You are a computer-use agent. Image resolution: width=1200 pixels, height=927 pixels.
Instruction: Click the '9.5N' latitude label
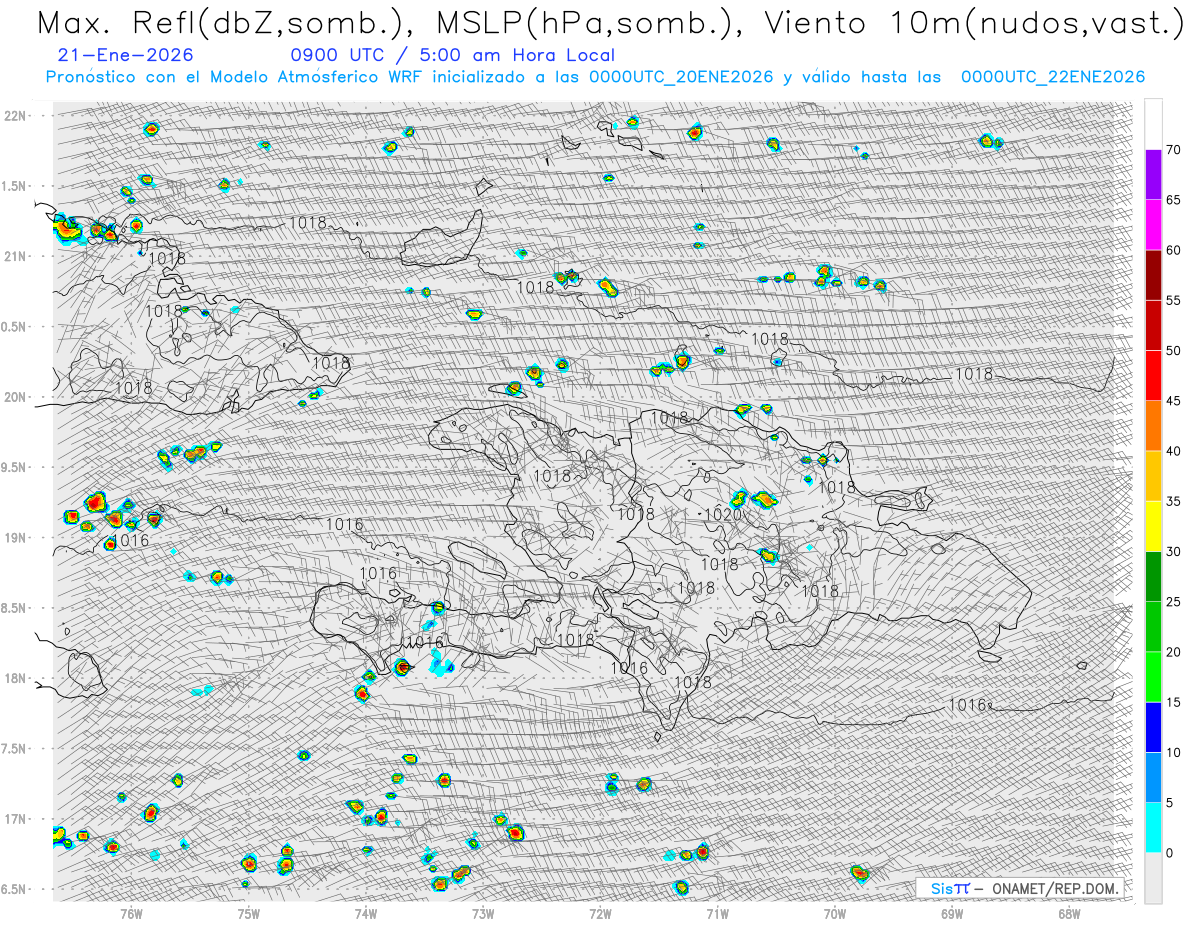pyautogui.click(x=14, y=467)
